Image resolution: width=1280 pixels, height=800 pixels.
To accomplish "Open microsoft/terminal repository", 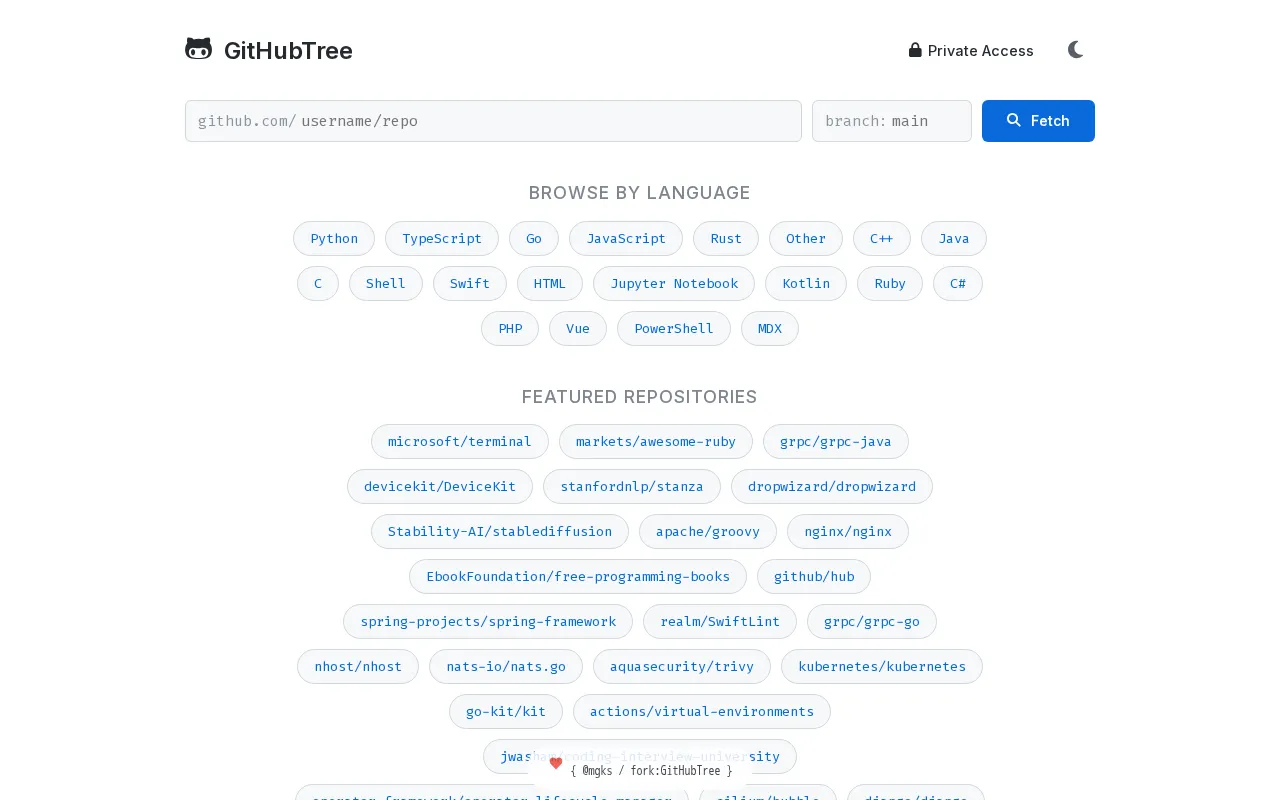I will tap(460, 441).
